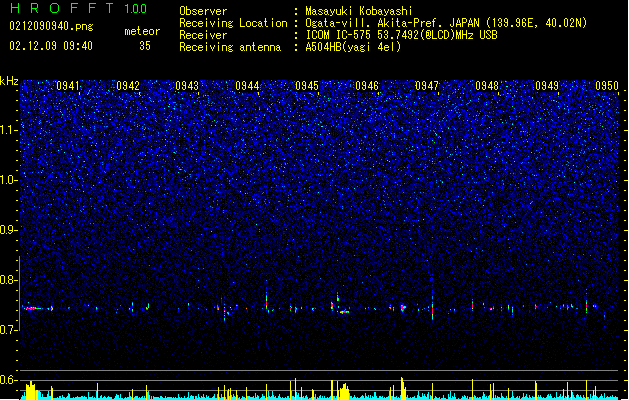Screen dimensions: 629x400
Task: Click the 0949 time marker
Action: pyautogui.click(x=547, y=86)
